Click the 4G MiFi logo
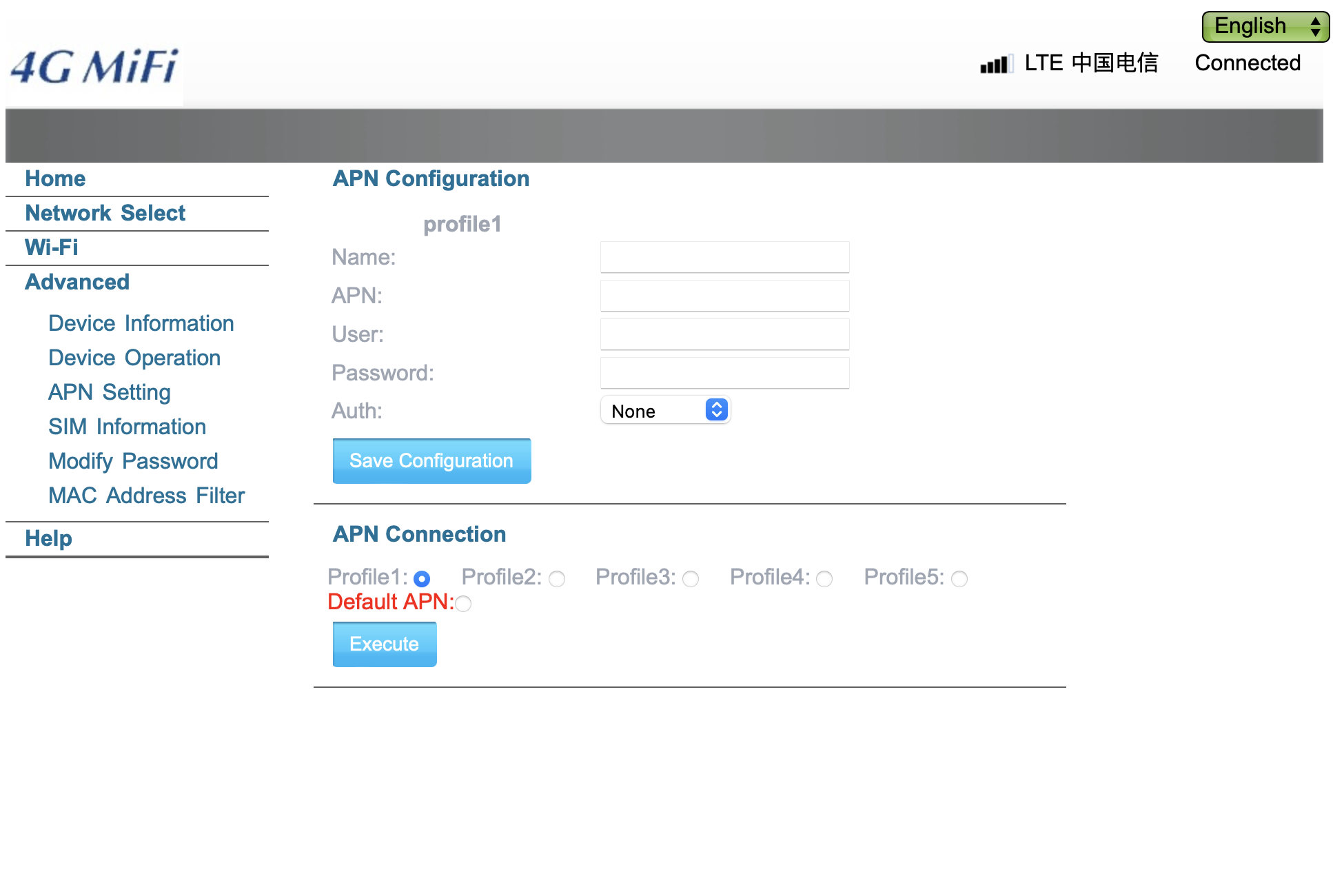 [x=94, y=67]
